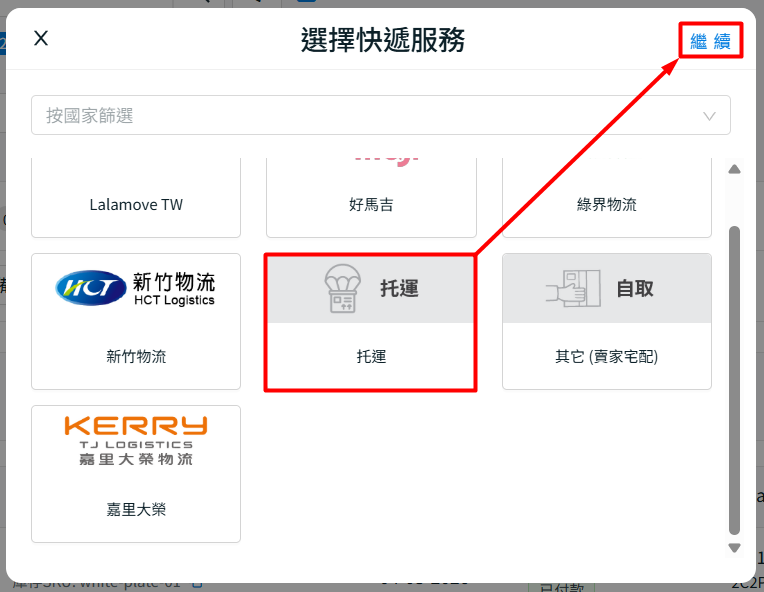
Task: Click the 新竹物流 text label
Action: (x=136, y=356)
